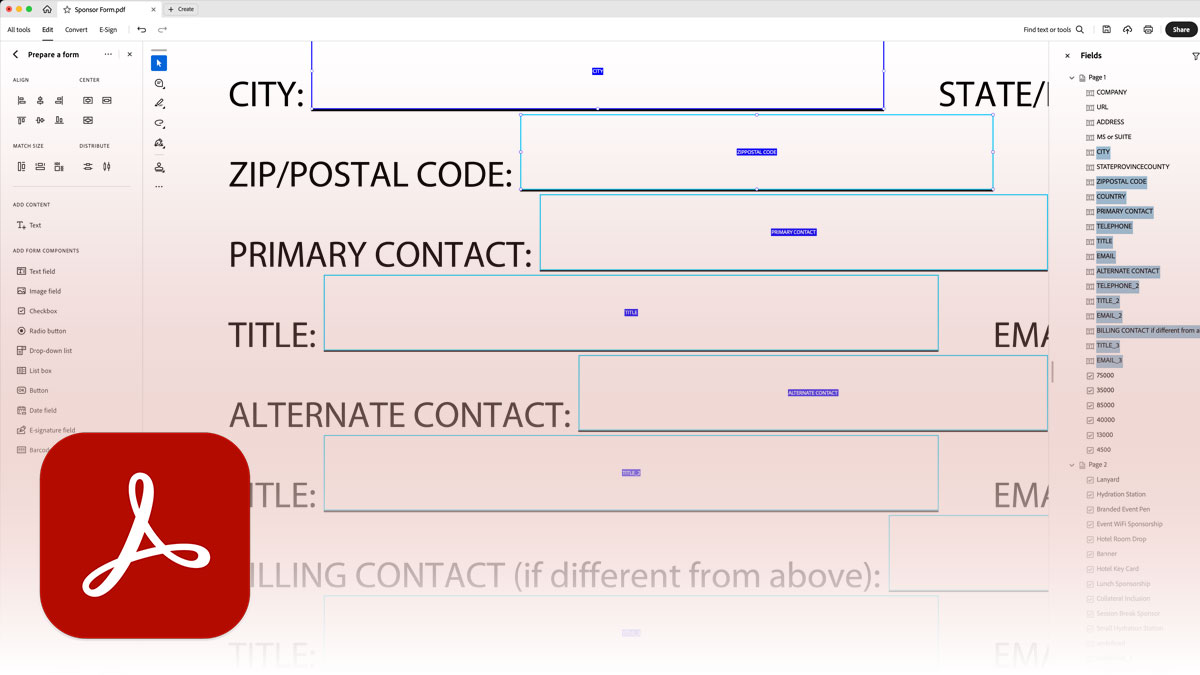Select the Pencil edit tool
The width and height of the screenshot is (1200, 675).
click(x=159, y=102)
